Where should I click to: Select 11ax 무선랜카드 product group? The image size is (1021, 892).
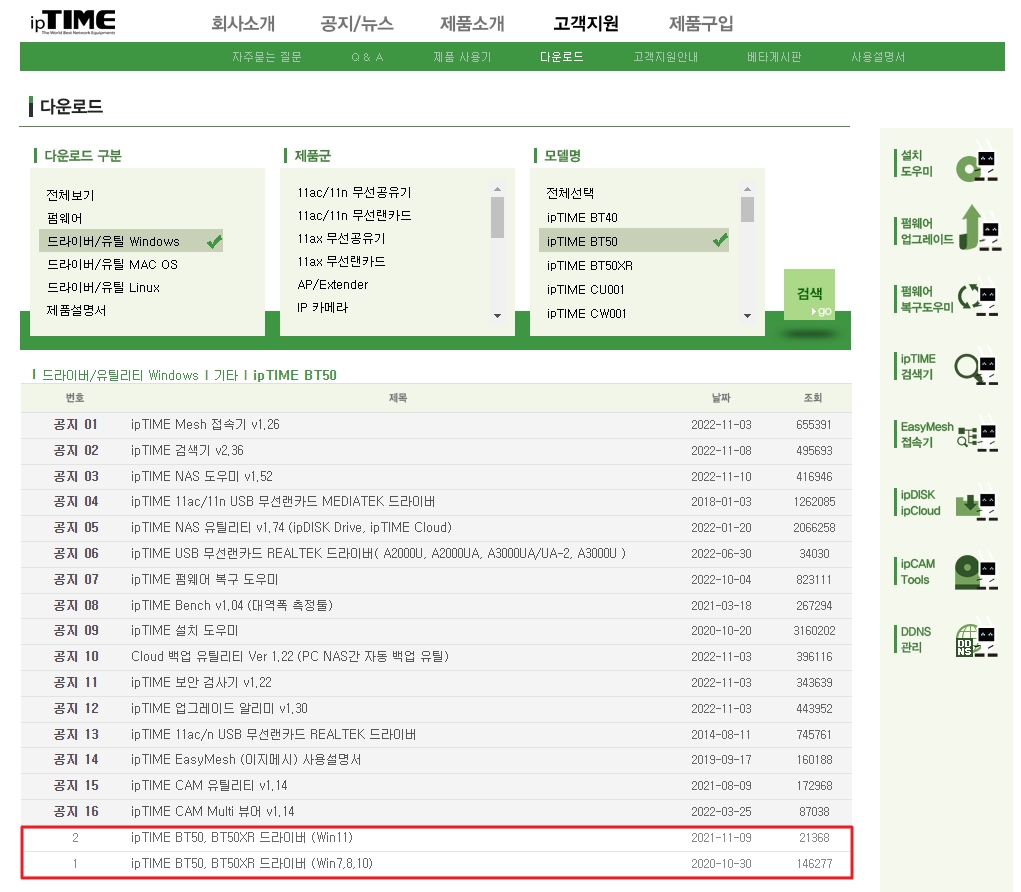pos(341,262)
